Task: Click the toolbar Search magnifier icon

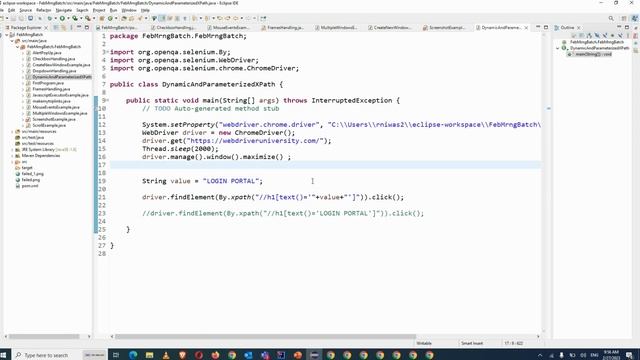Action: 611,18
